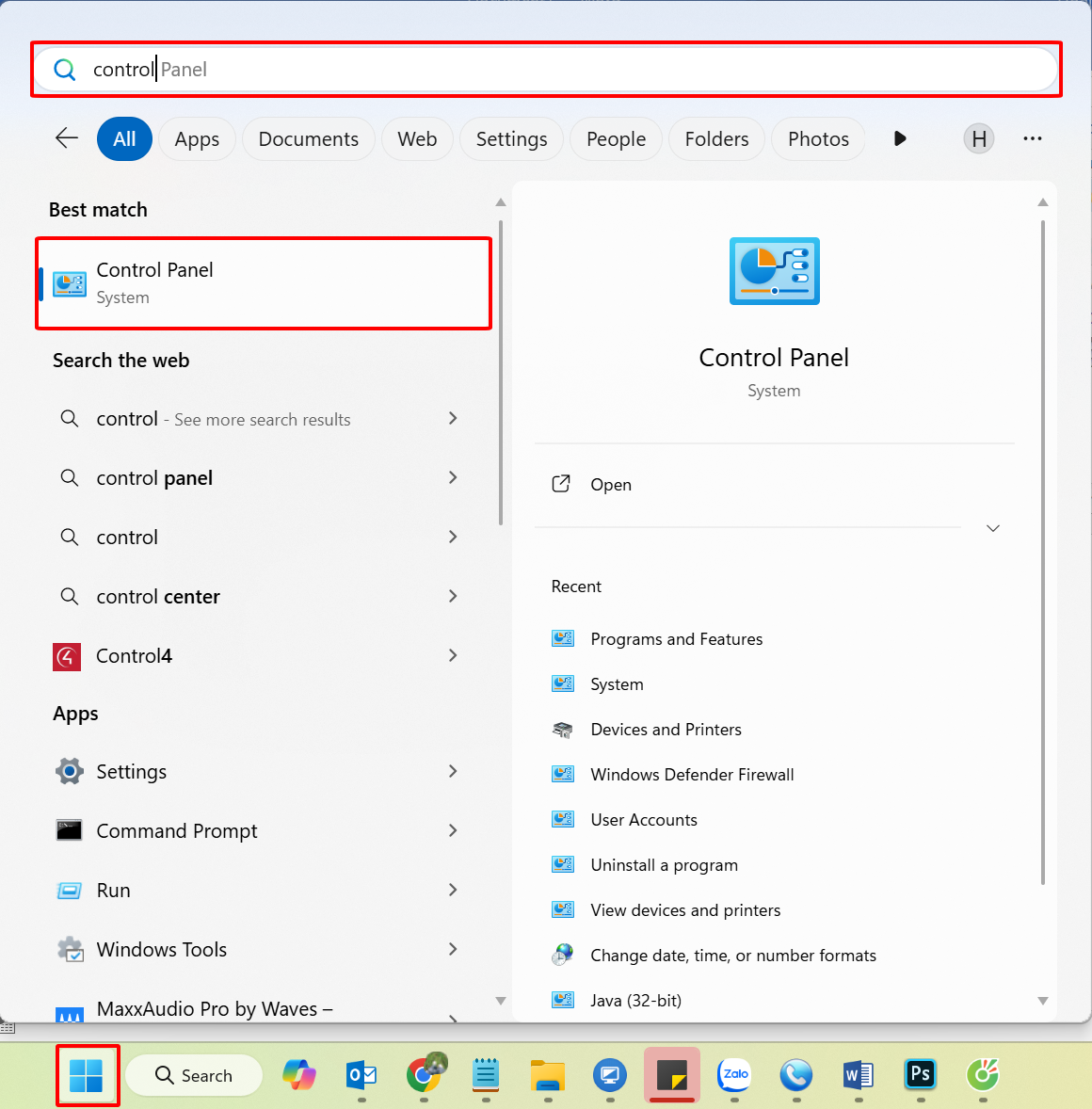The image size is (1092, 1109).
Task: Open Microsoft Word from the taskbar
Action: (x=858, y=1074)
